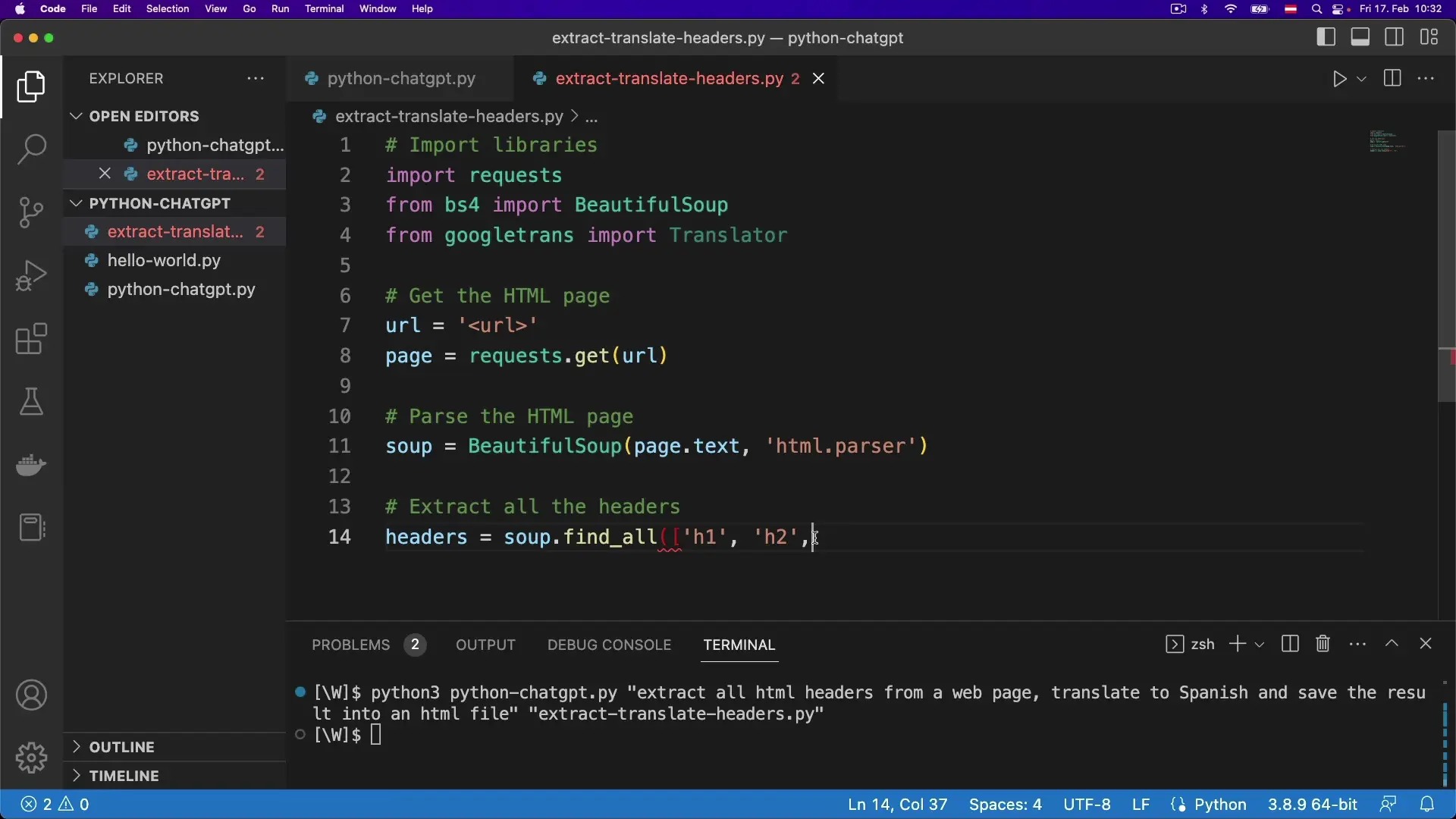1456x819 pixels.
Task: Maximize the terminal panel size
Action: (1392, 644)
